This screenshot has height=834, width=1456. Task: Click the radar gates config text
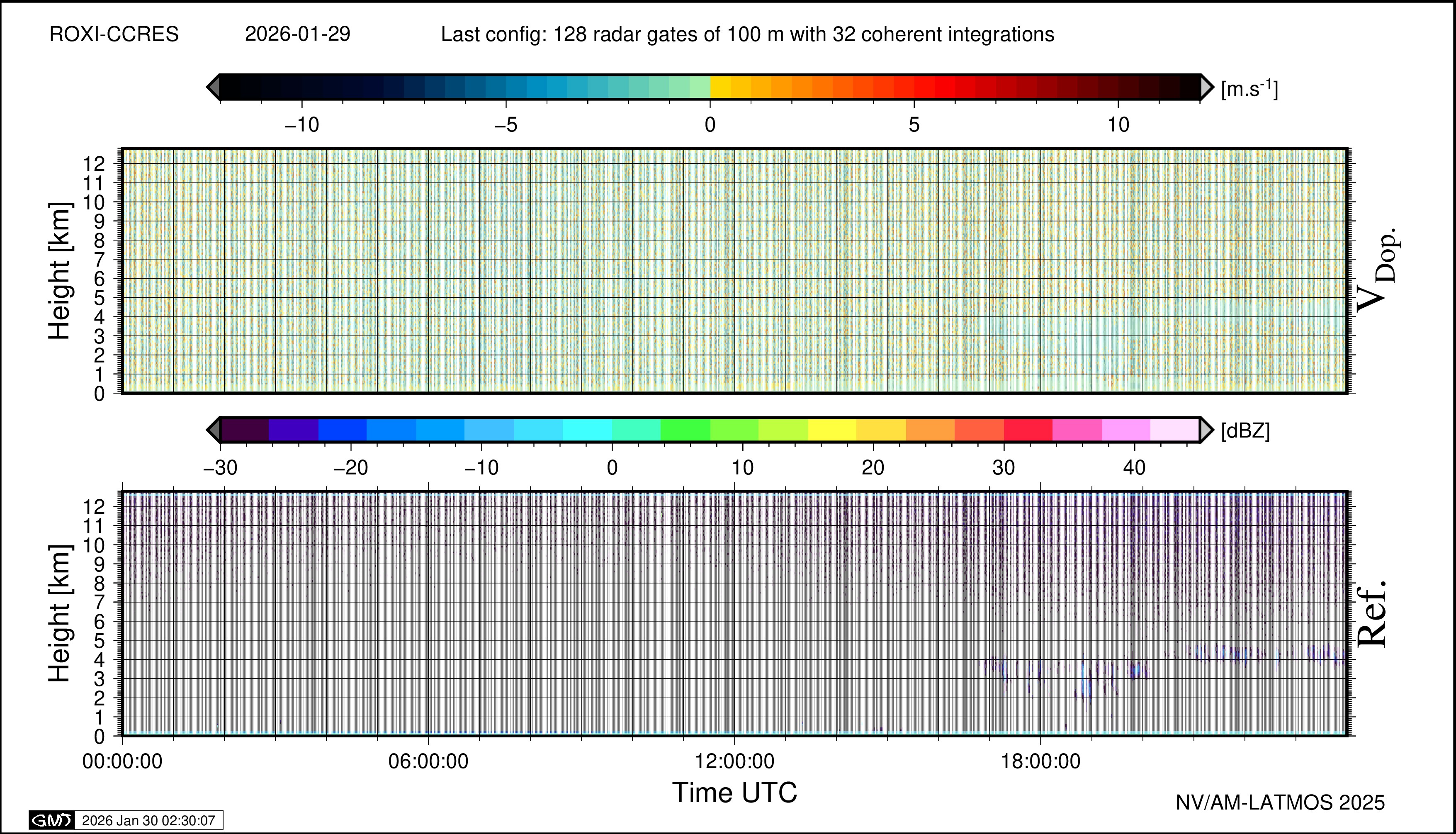point(747,34)
